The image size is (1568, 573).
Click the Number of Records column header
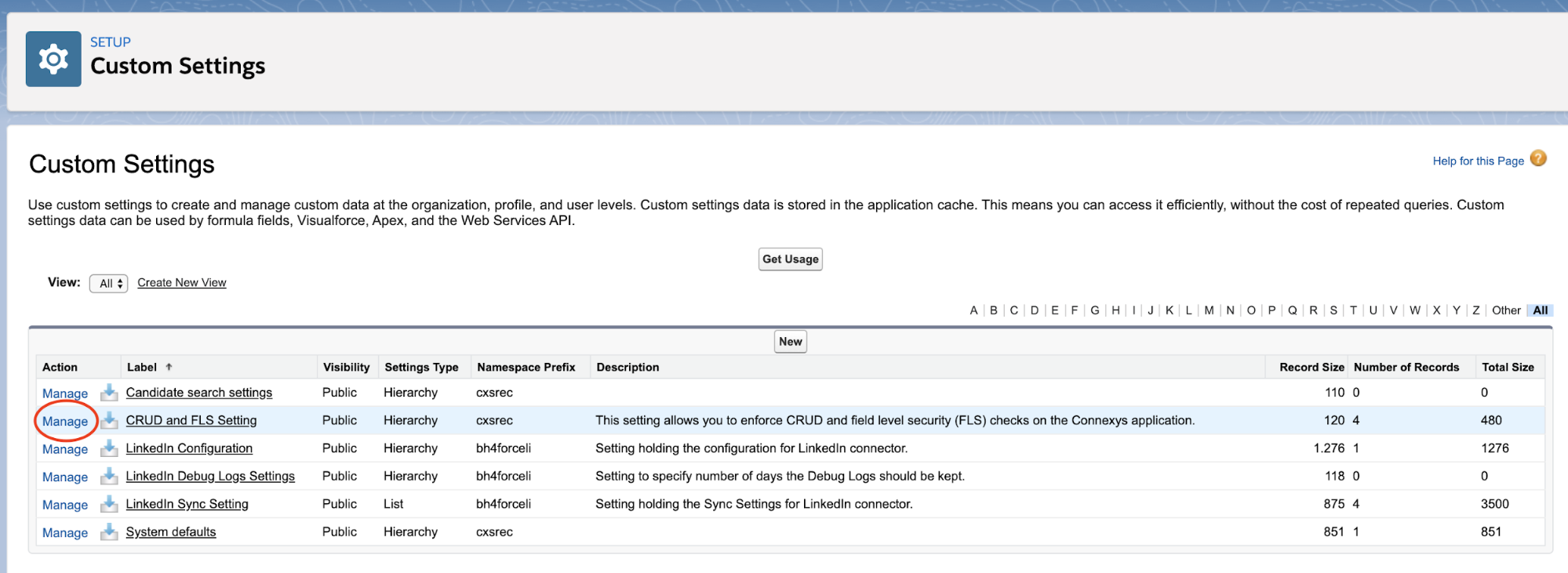[x=1406, y=367]
